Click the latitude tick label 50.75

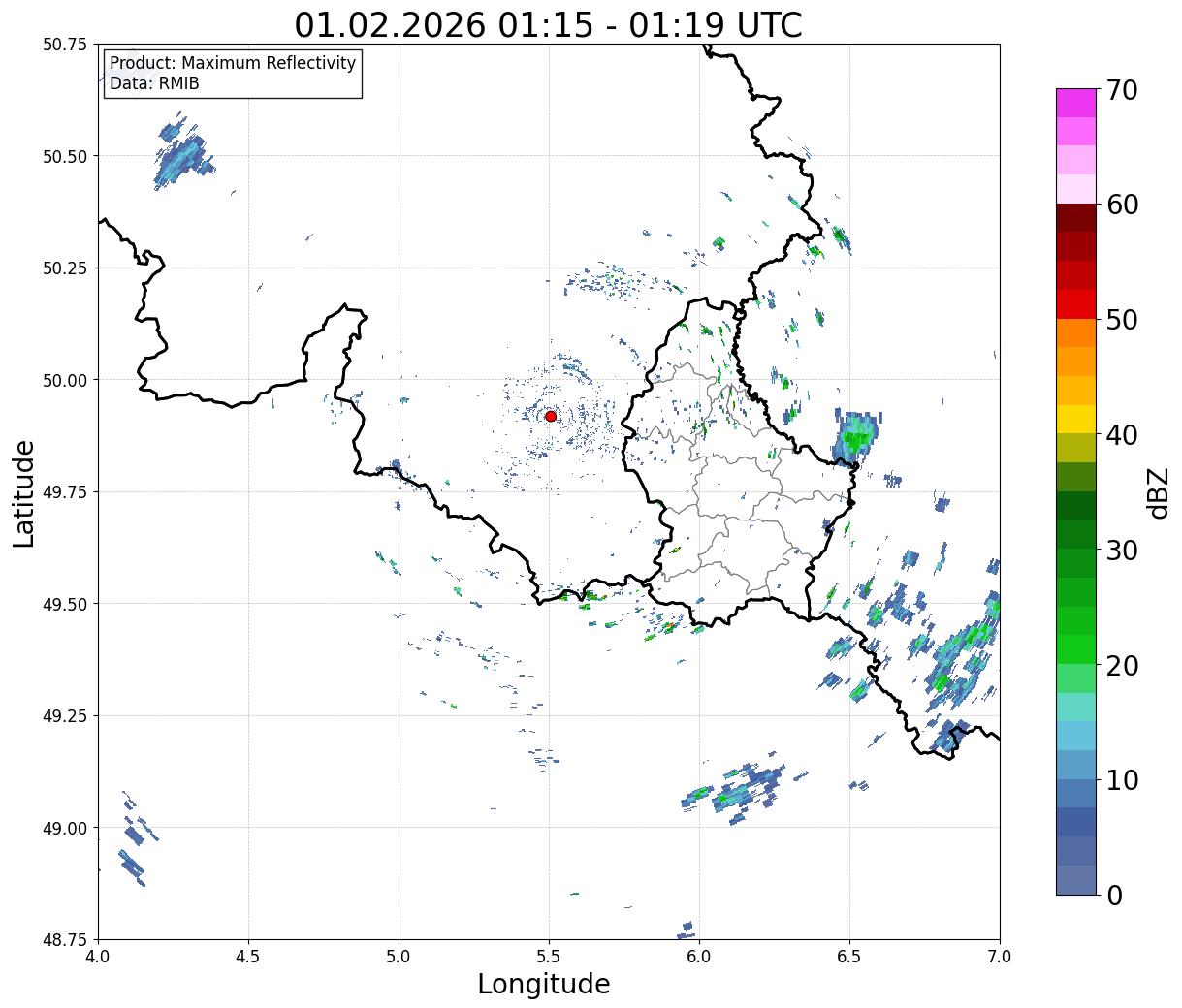pos(65,45)
